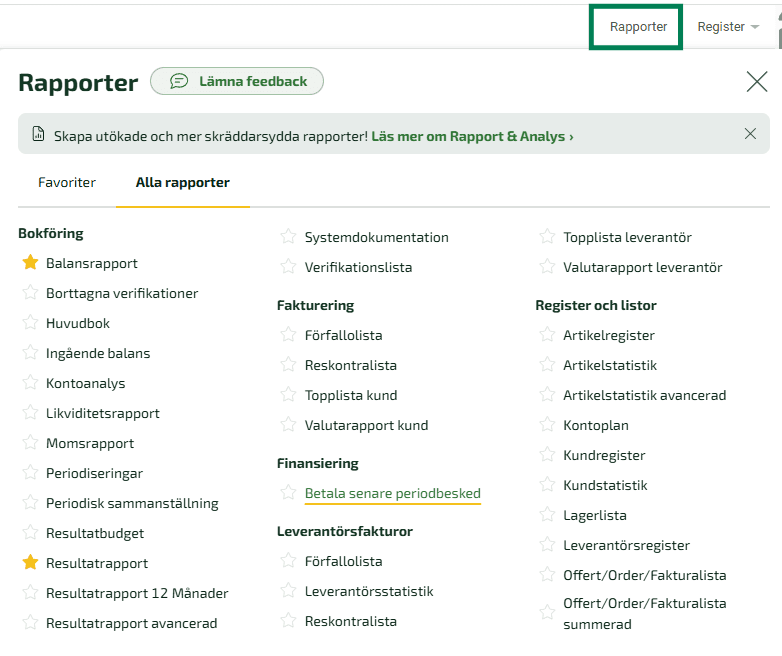782x656 pixels.
Task: Star the Systemdokumentation report
Action: tap(288, 236)
